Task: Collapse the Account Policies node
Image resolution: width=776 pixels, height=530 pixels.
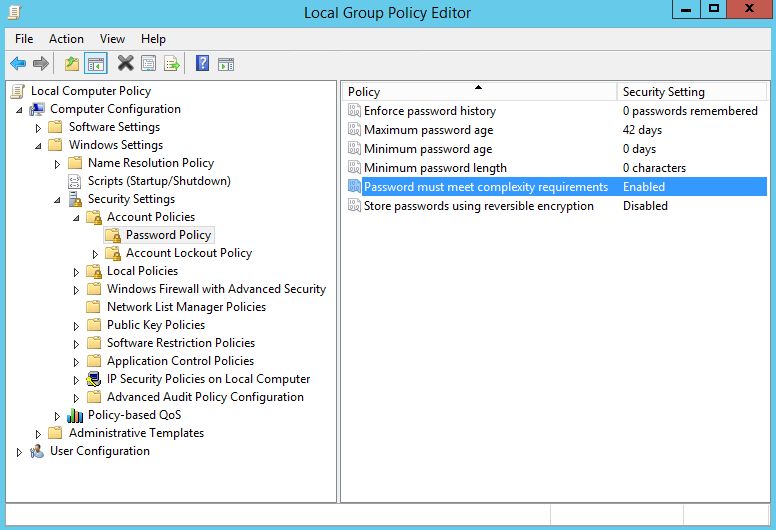Action: click(77, 217)
